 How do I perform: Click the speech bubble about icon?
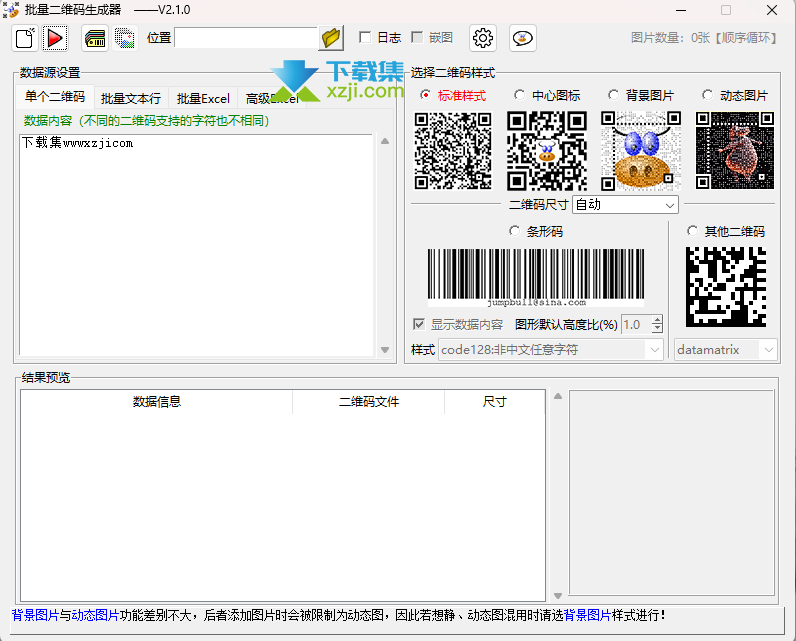[x=522, y=38]
